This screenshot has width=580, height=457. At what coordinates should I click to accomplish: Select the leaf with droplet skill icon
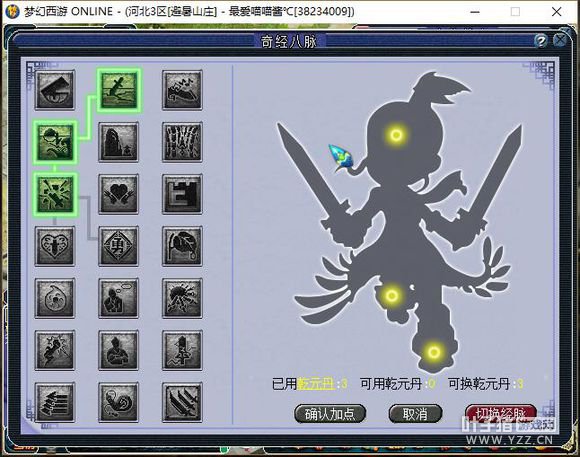pyautogui.click(x=182, y=246)
